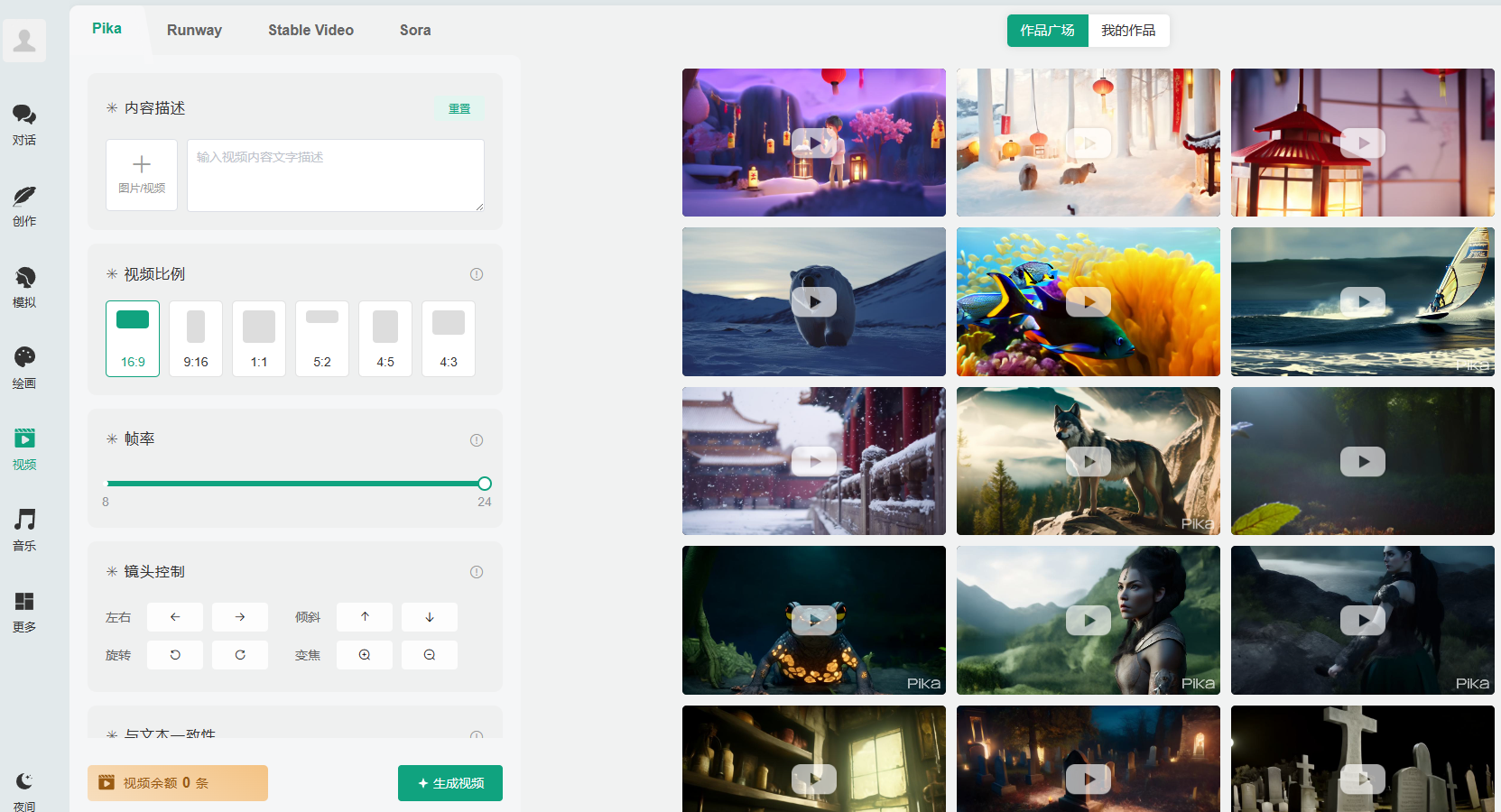The width and height of the screenshot is (1501, 812).
Task: Open the 绘画 palette sidebar icon
Action: point(24,358)
